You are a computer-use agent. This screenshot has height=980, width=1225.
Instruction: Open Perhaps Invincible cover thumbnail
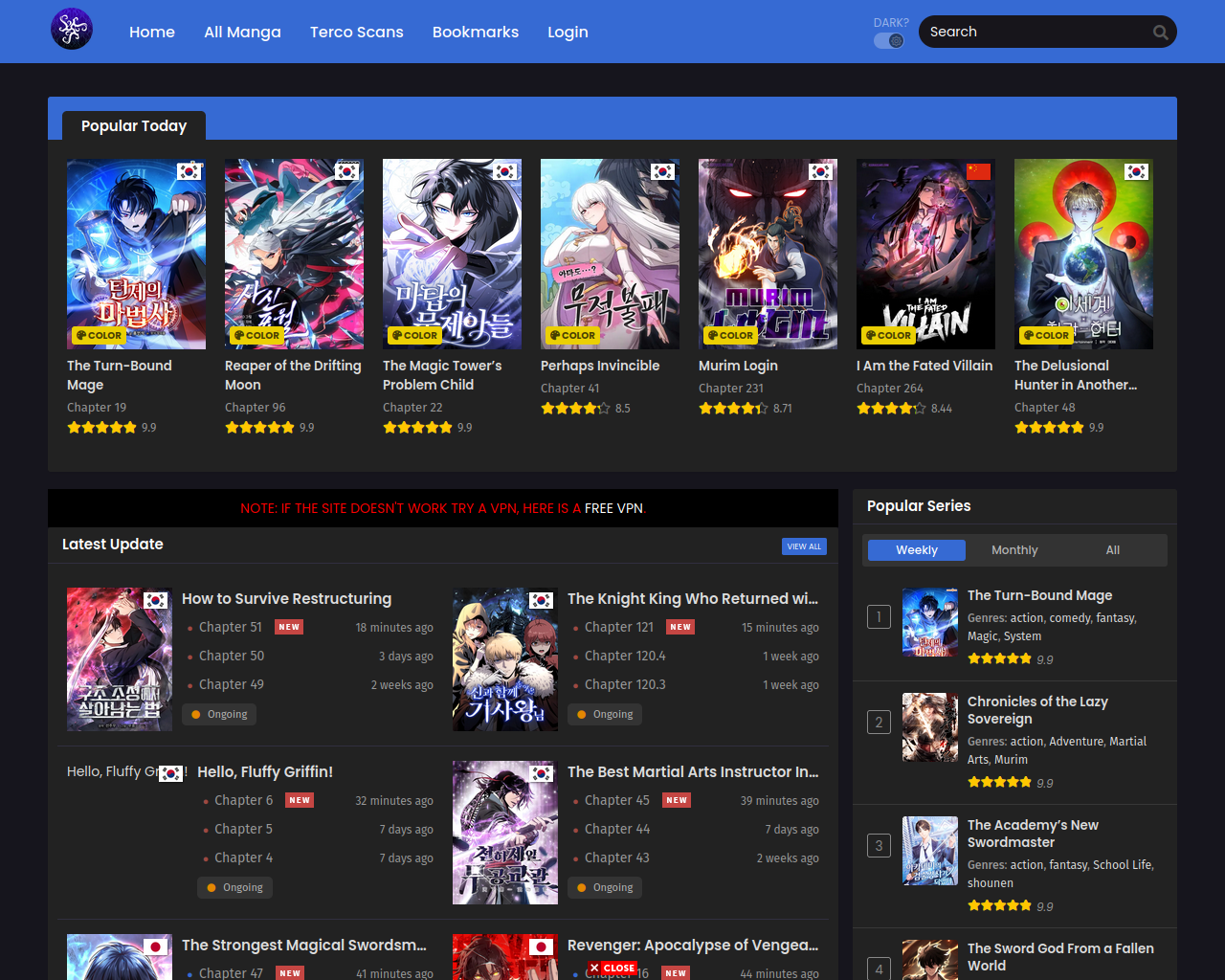(610, 254)
